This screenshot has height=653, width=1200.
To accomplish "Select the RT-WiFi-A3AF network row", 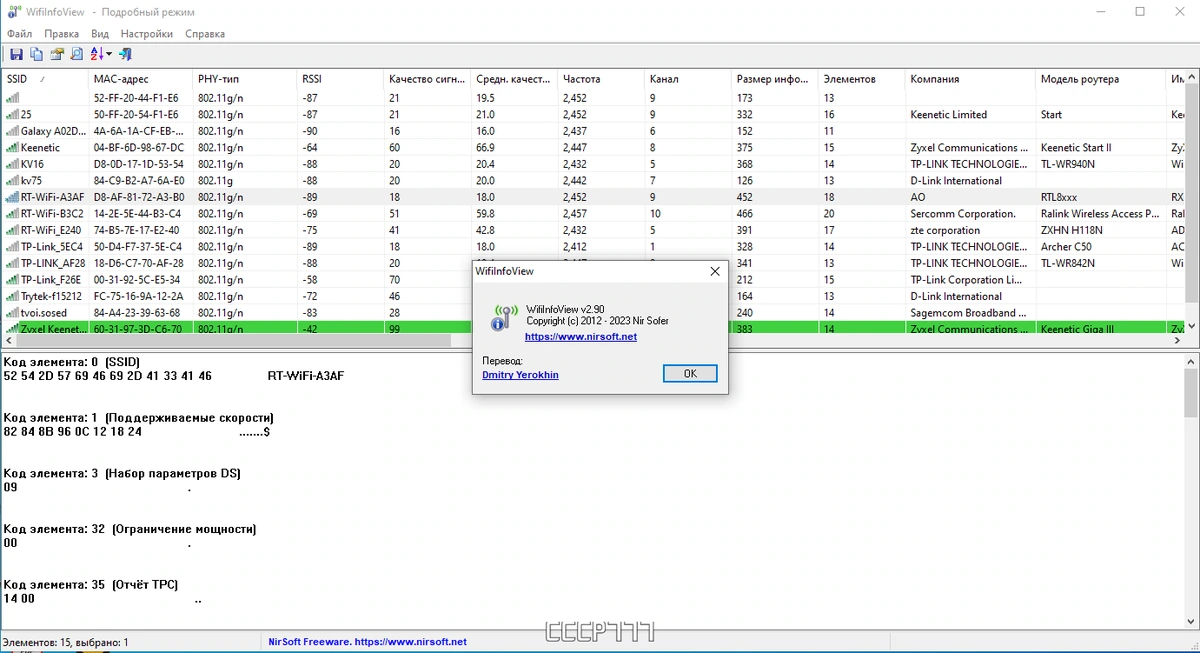I will 594,197.
